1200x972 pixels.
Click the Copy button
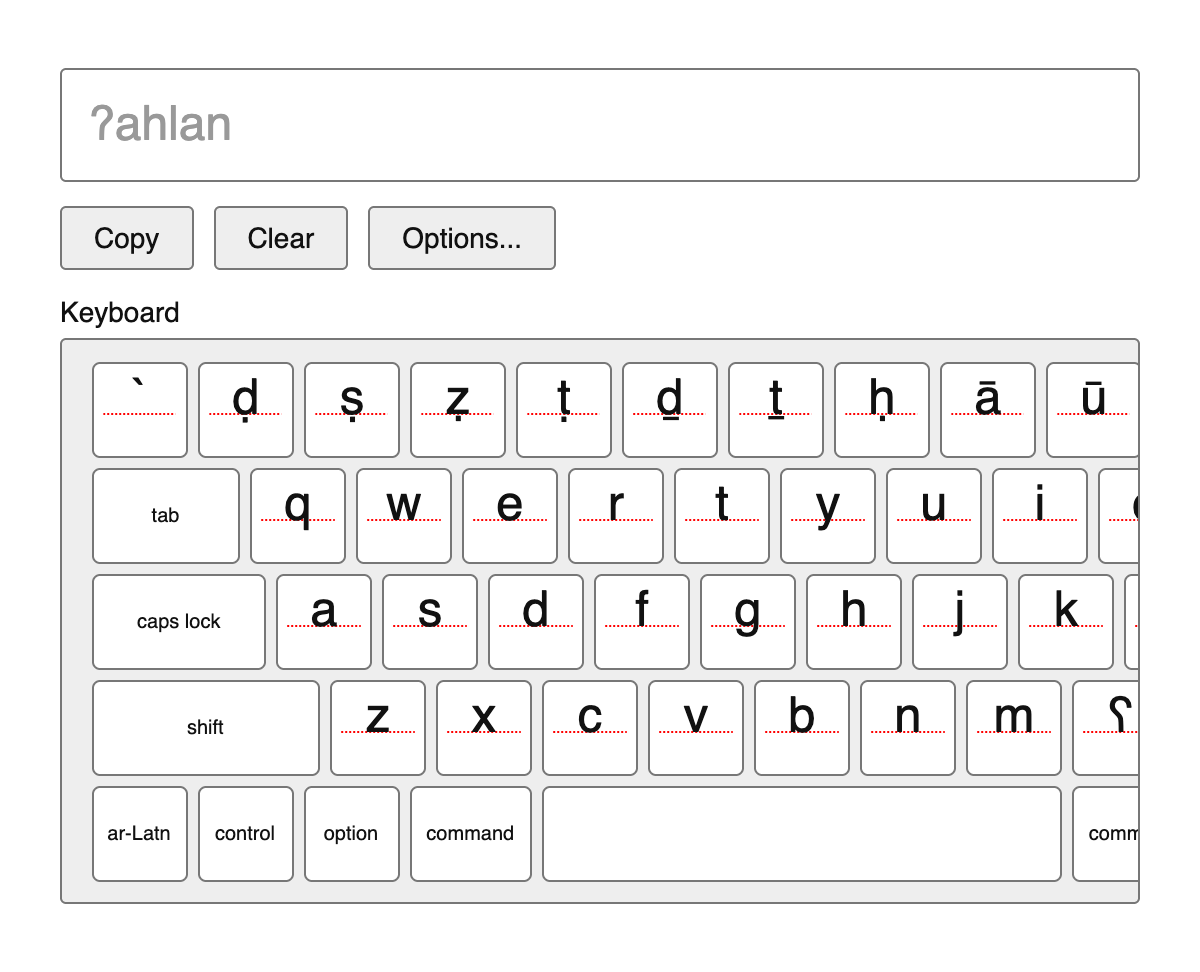[x=127, y=238]
